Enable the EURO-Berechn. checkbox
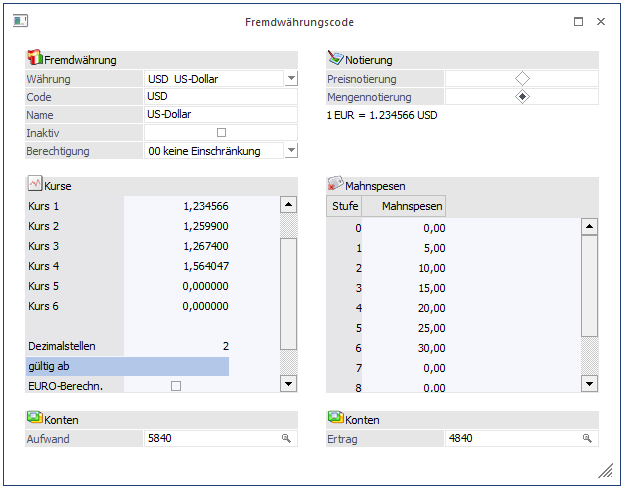Screen dimensions: 625x489 (176, 385)
